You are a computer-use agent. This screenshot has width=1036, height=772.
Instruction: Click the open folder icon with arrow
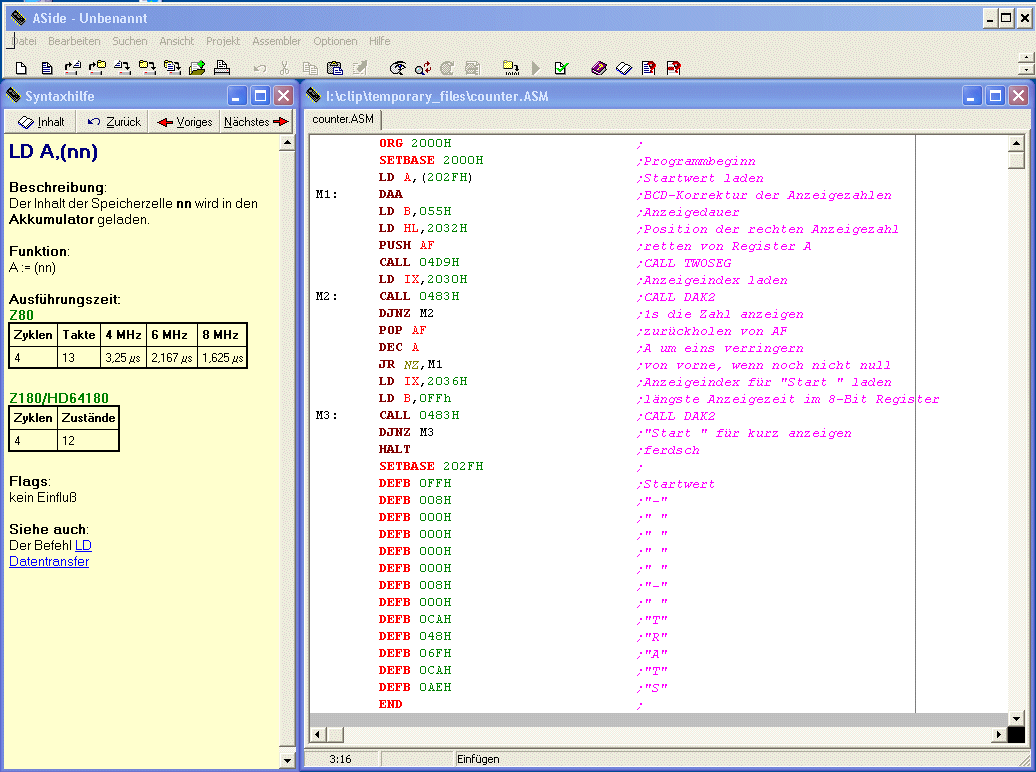97,67
